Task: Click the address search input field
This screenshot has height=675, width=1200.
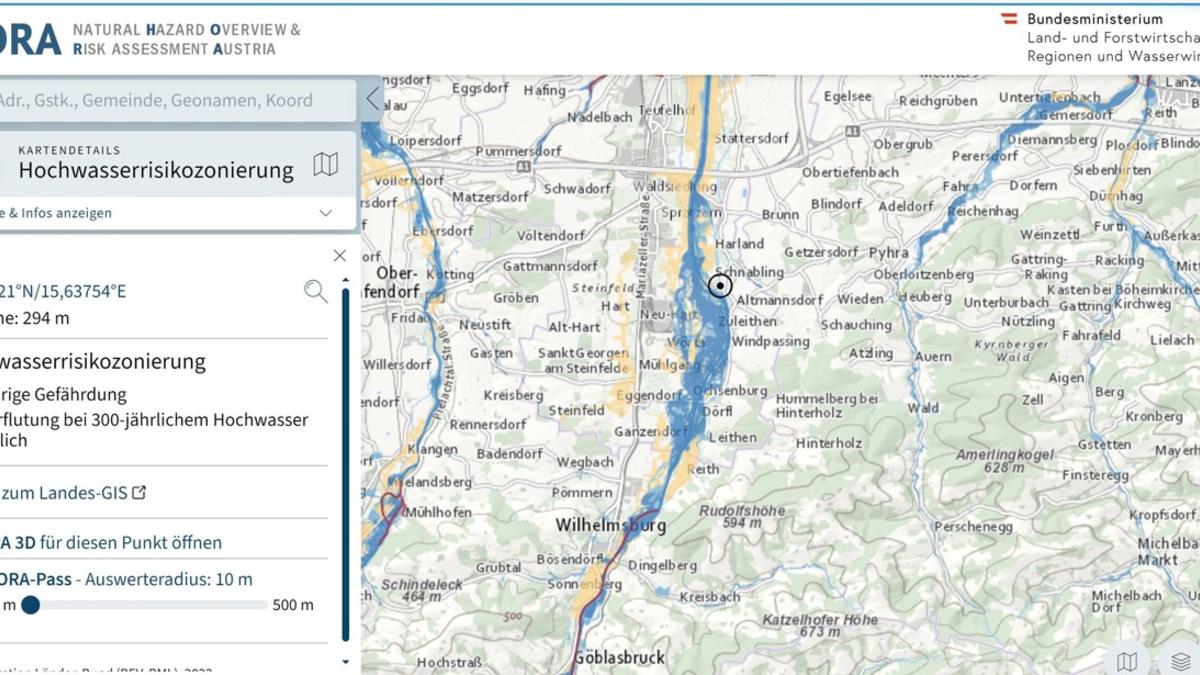Action: [x=160, y=100]
